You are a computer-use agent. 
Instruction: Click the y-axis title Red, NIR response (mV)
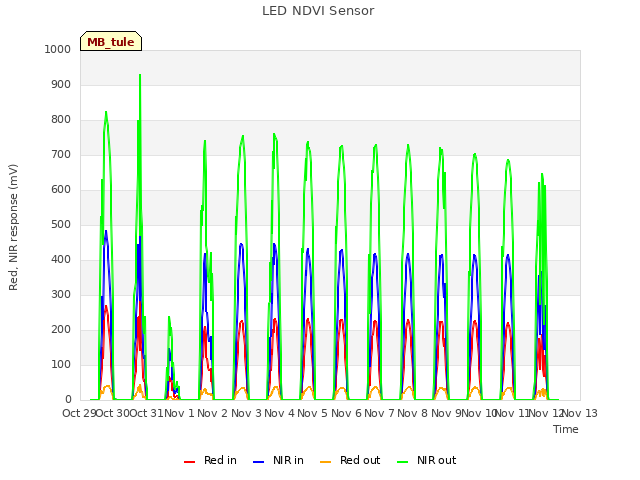13,227
